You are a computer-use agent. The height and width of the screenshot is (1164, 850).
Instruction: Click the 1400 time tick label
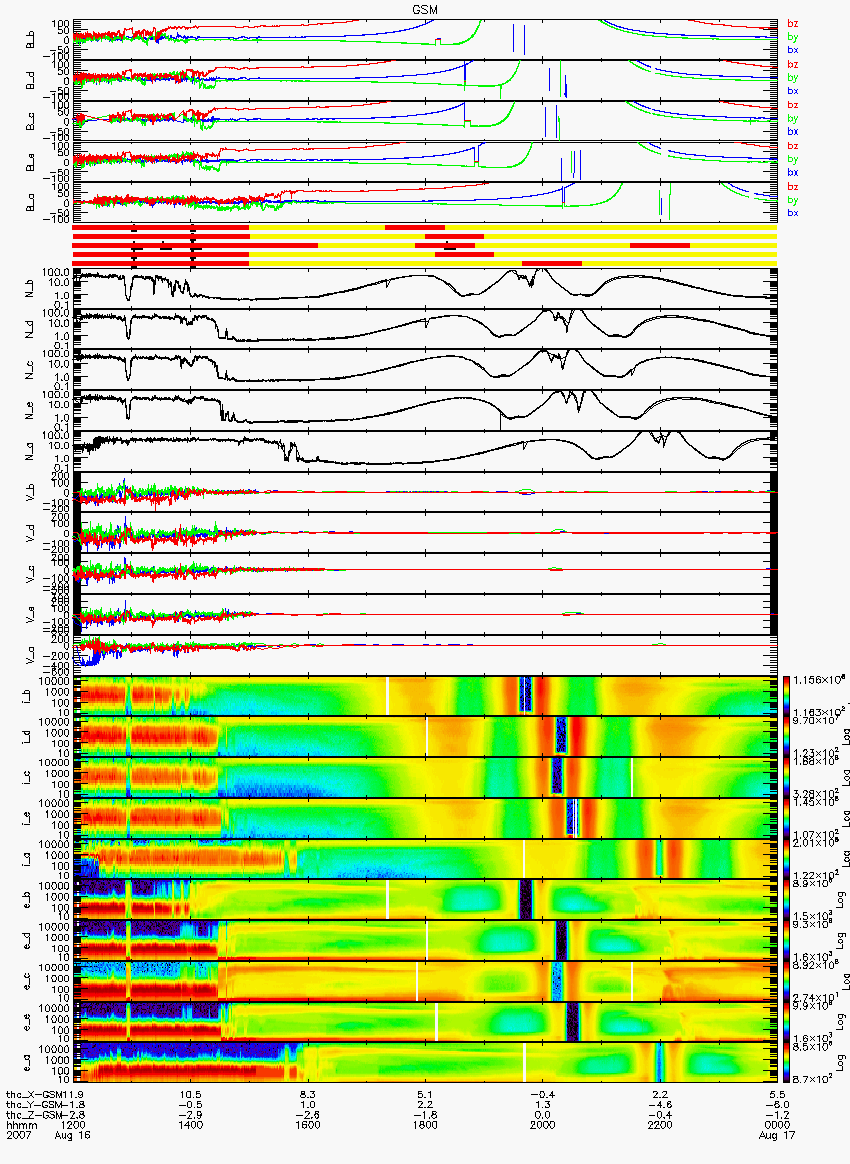191,1125
